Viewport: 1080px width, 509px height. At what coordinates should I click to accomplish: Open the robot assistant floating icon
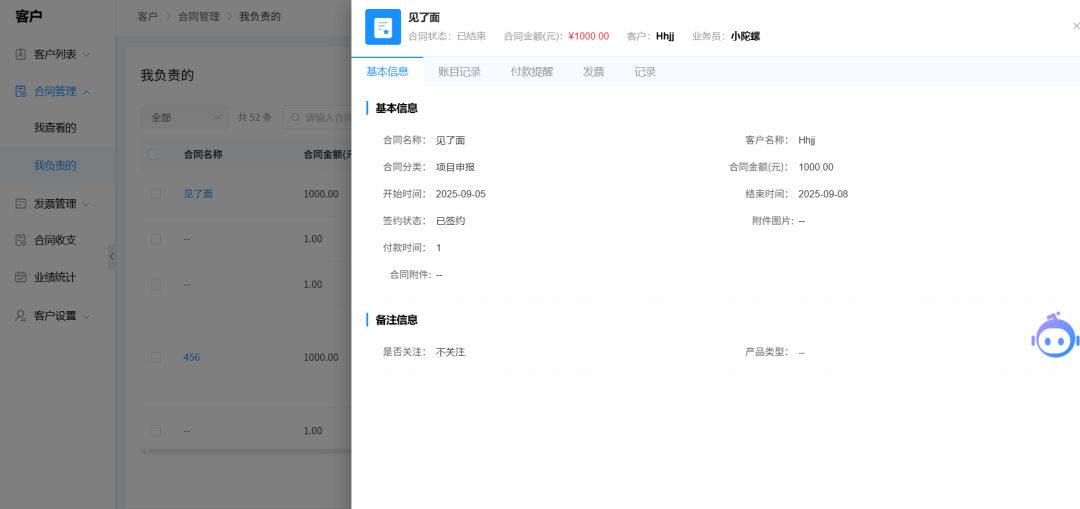coord(1053,335)
